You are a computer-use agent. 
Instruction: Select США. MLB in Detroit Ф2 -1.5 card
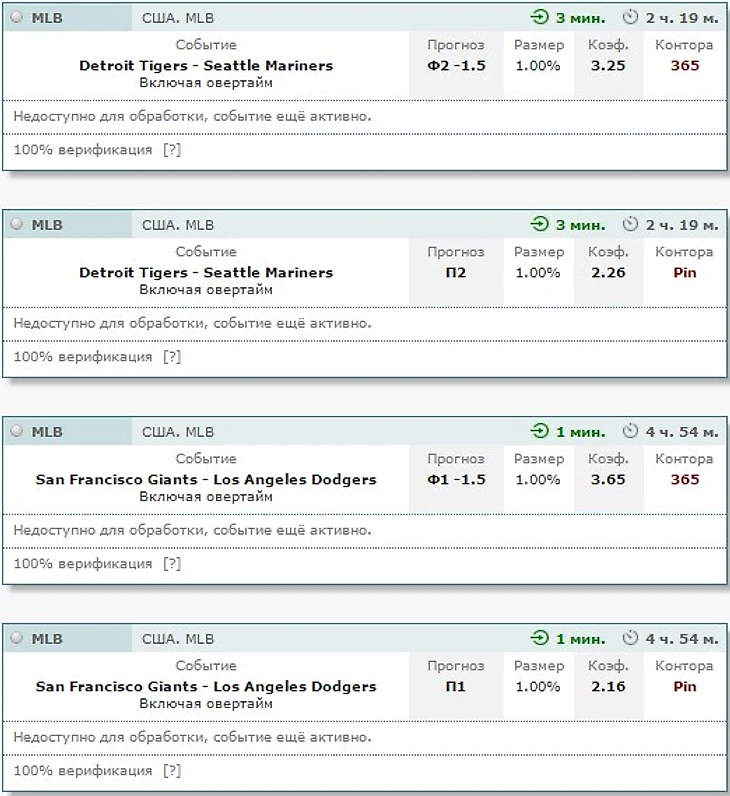pos(178,18)
